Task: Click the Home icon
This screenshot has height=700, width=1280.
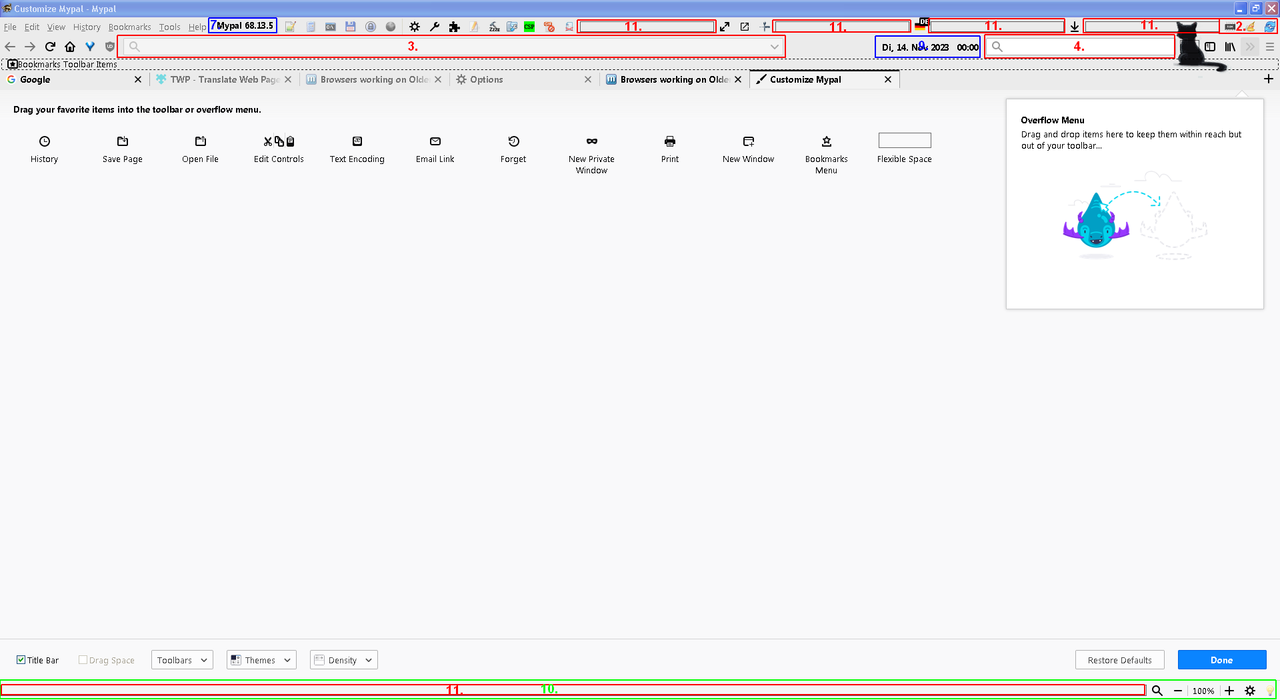Action: tap(70, 46)
